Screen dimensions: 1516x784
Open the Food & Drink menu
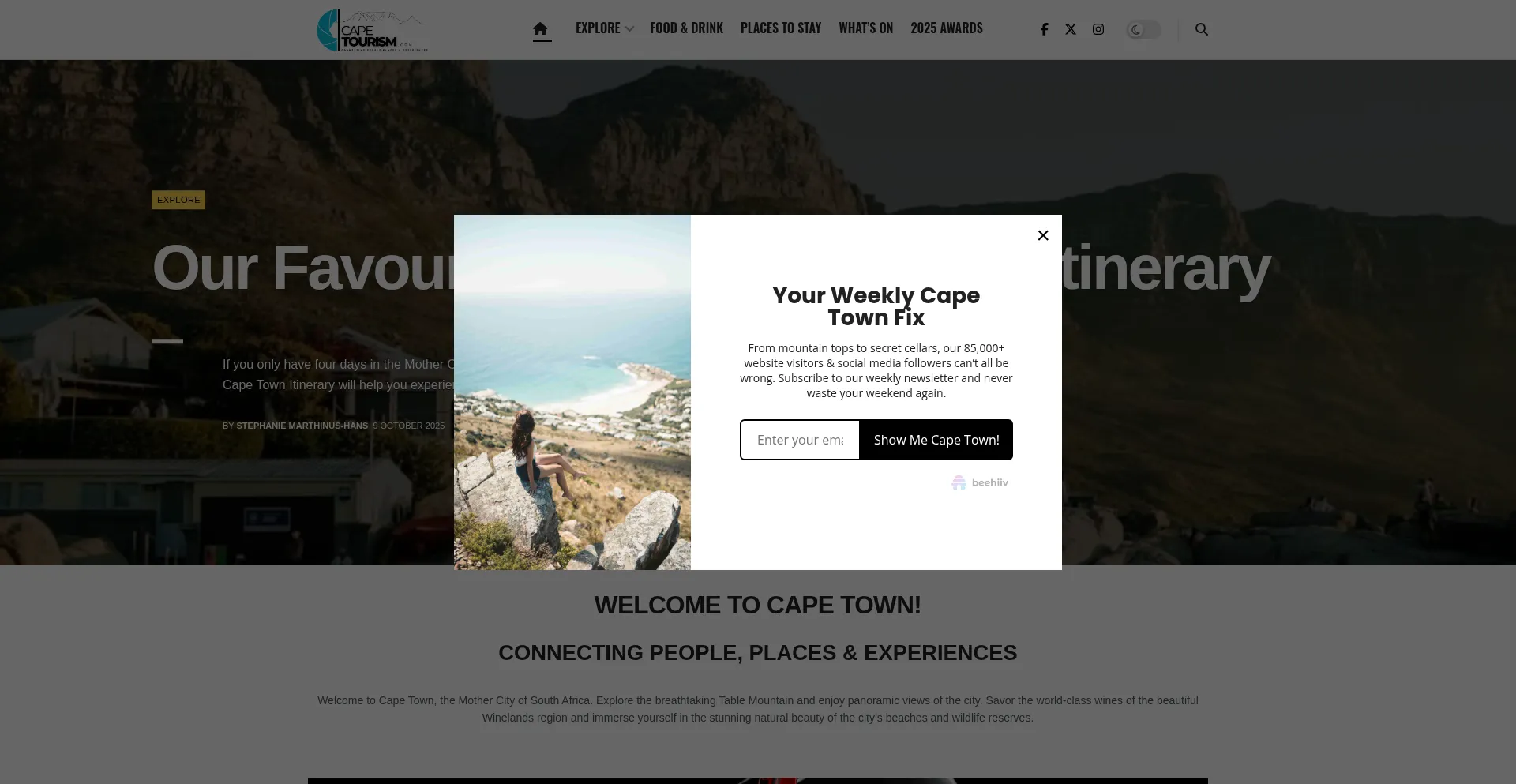tap(686, 28)
